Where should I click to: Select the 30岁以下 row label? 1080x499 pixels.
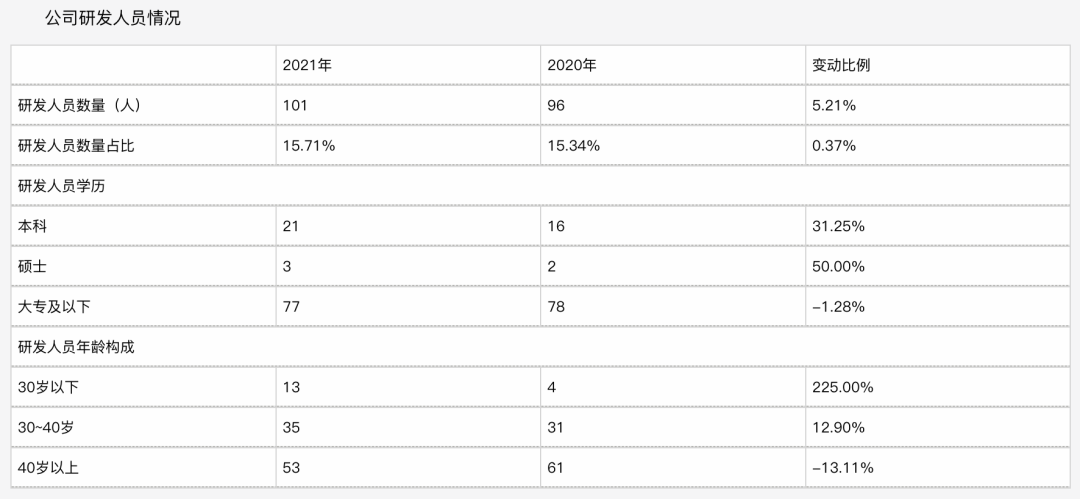(x=48, y=387)
